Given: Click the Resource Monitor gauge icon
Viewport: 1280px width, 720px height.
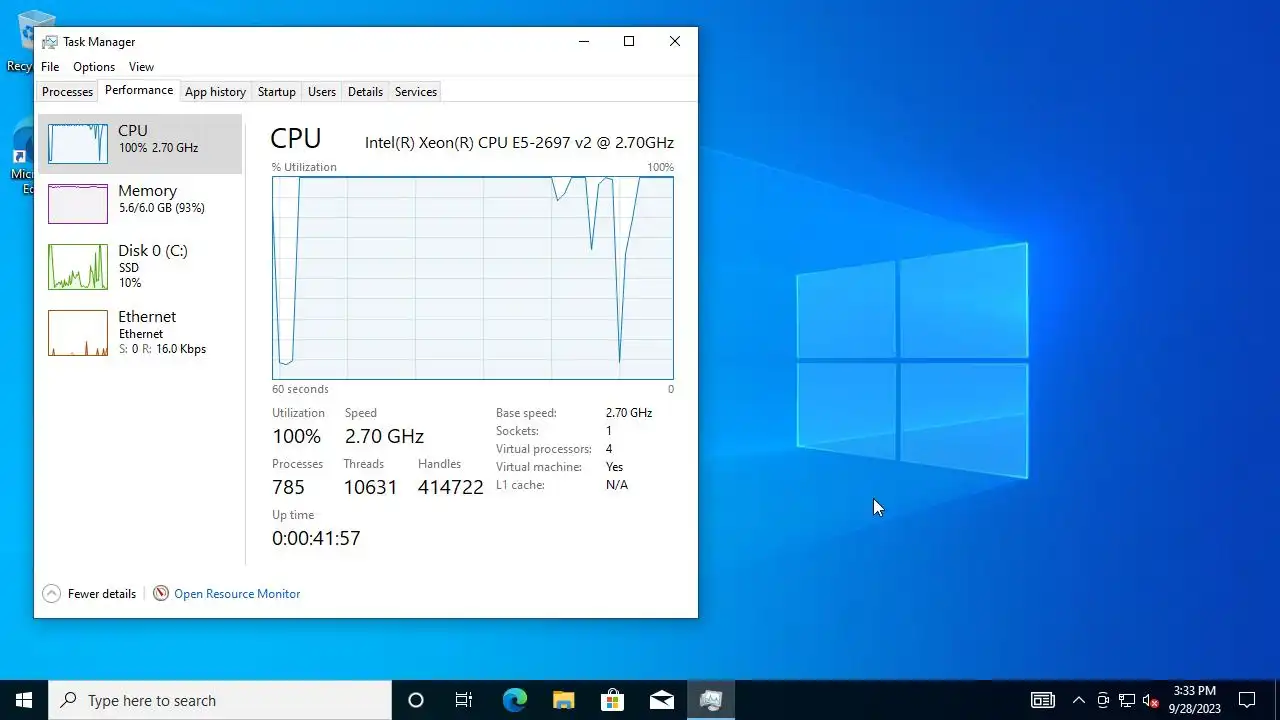Looking at the screenshot, I should point(161,594).
